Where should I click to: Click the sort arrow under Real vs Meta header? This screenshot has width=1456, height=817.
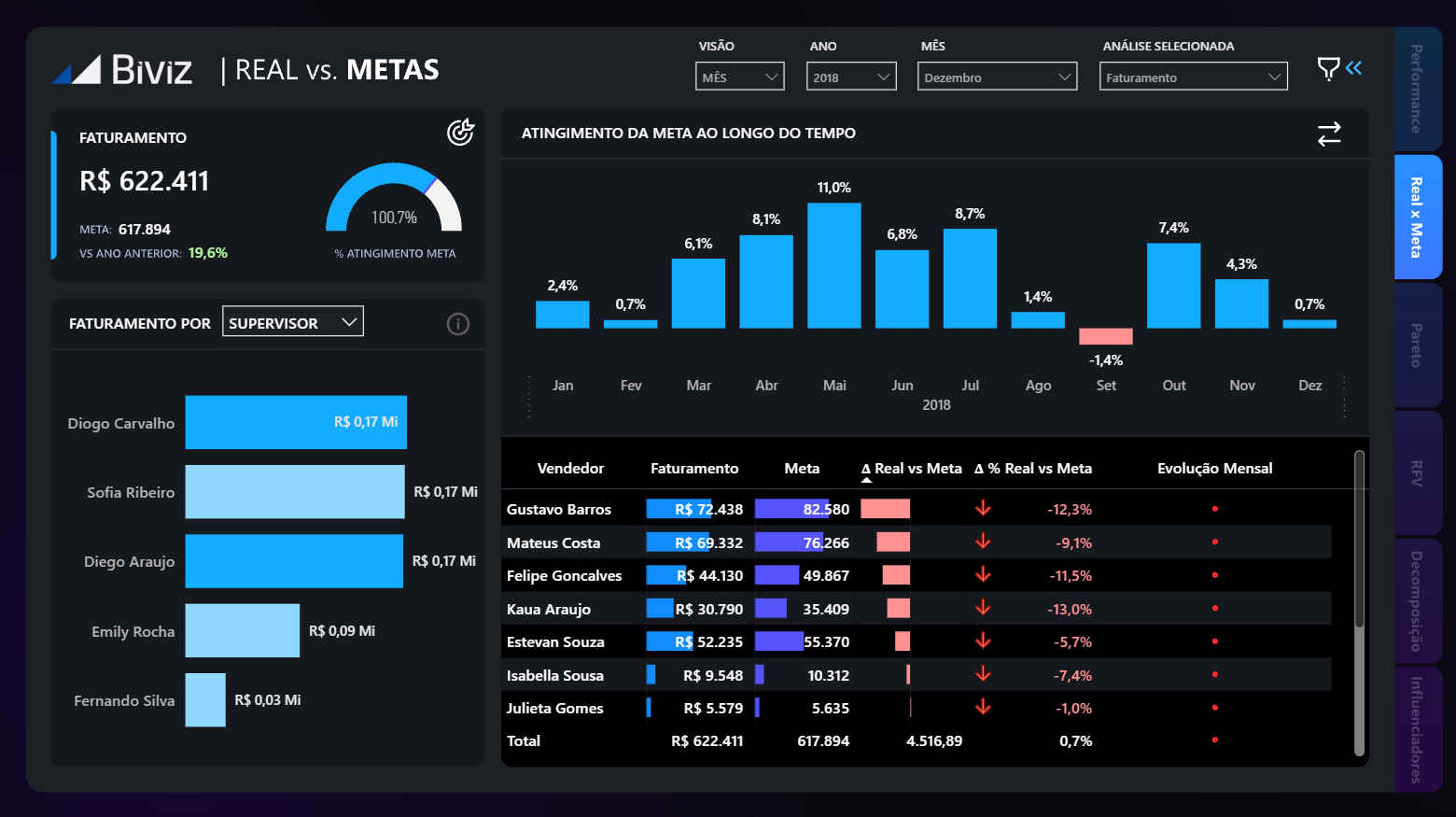(x=866, y=480)
